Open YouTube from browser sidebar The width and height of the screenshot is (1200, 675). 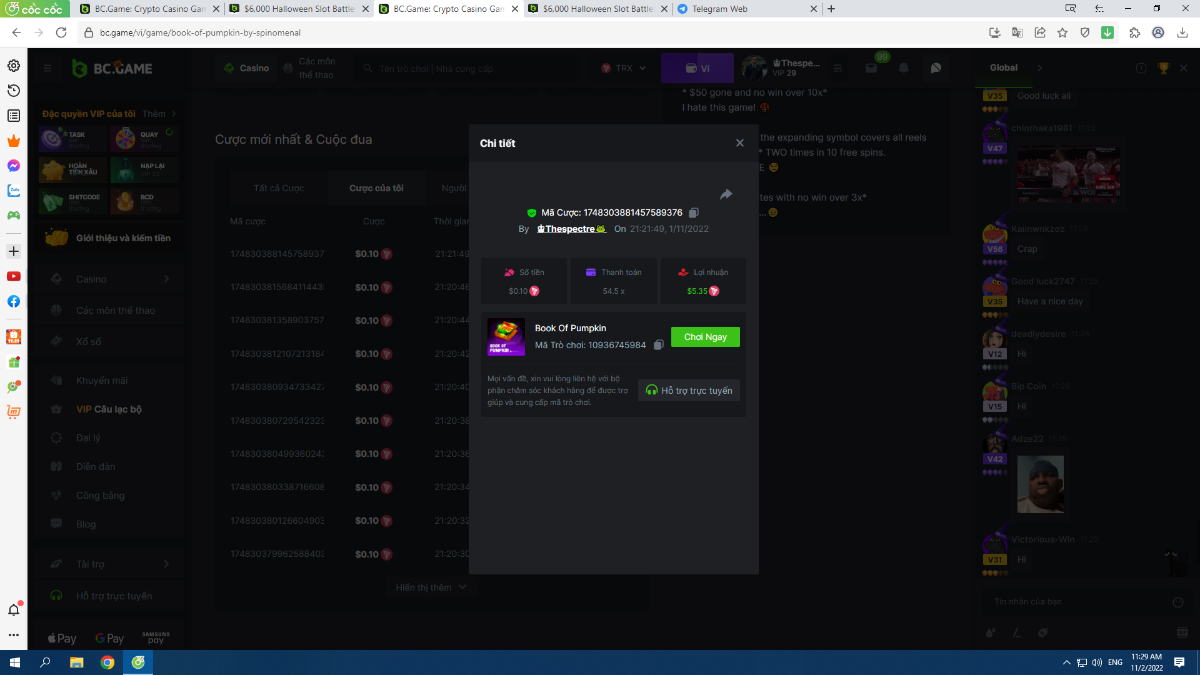tap(14, 276)
